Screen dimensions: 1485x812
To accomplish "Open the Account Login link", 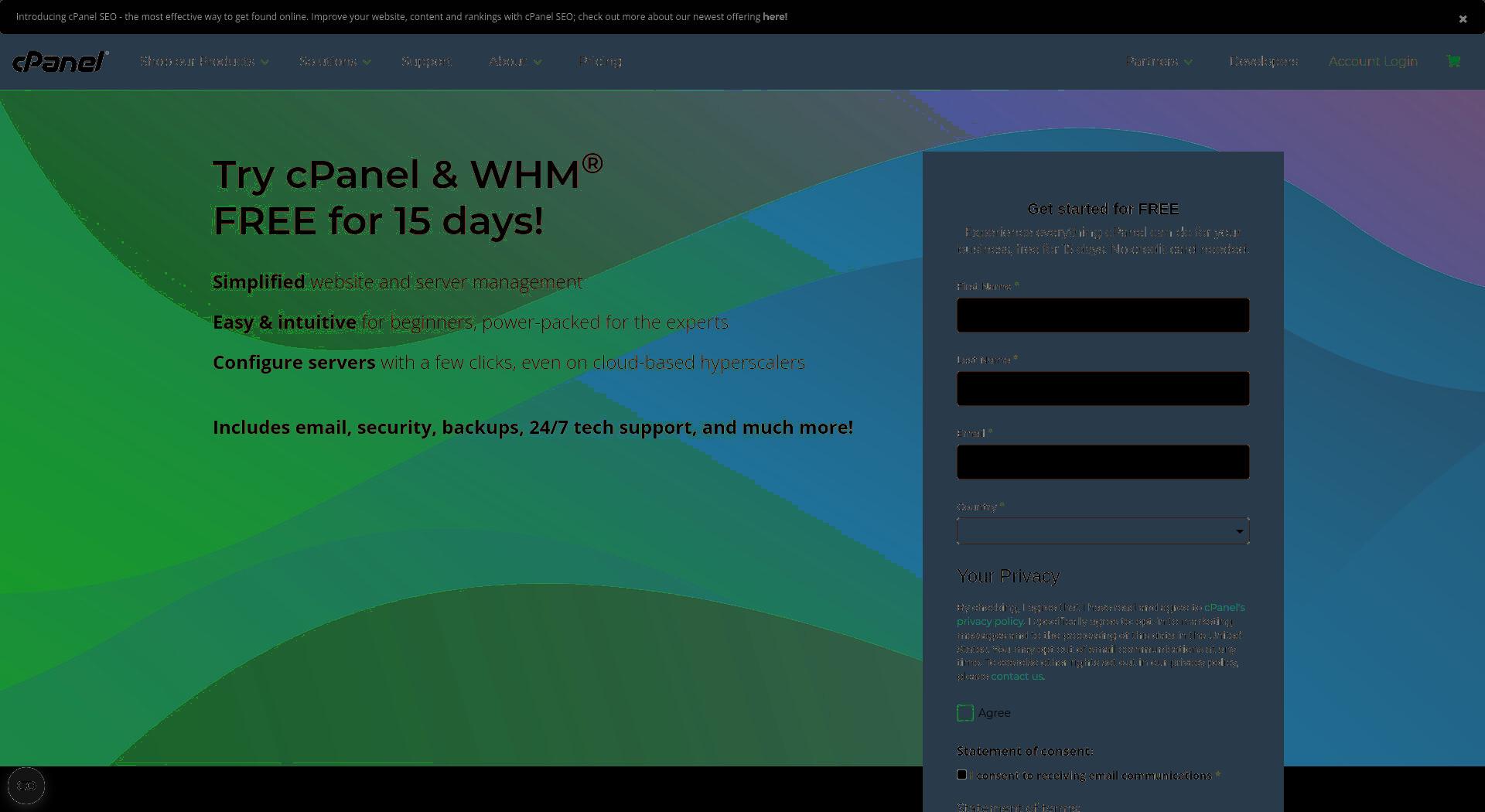I will pos(1373,61).
